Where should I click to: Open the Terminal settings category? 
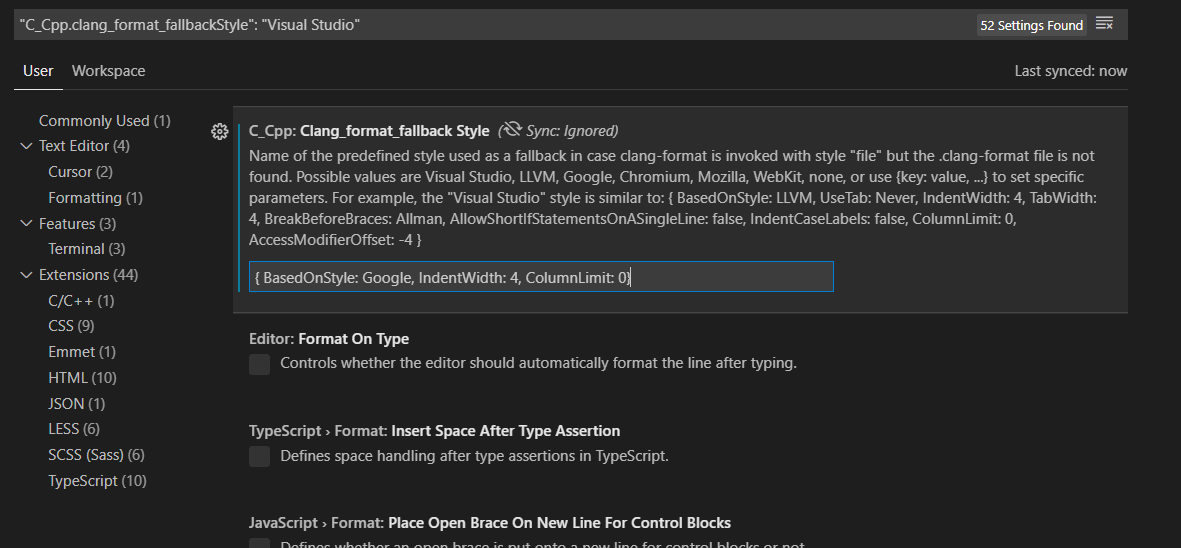coord(86,249)
